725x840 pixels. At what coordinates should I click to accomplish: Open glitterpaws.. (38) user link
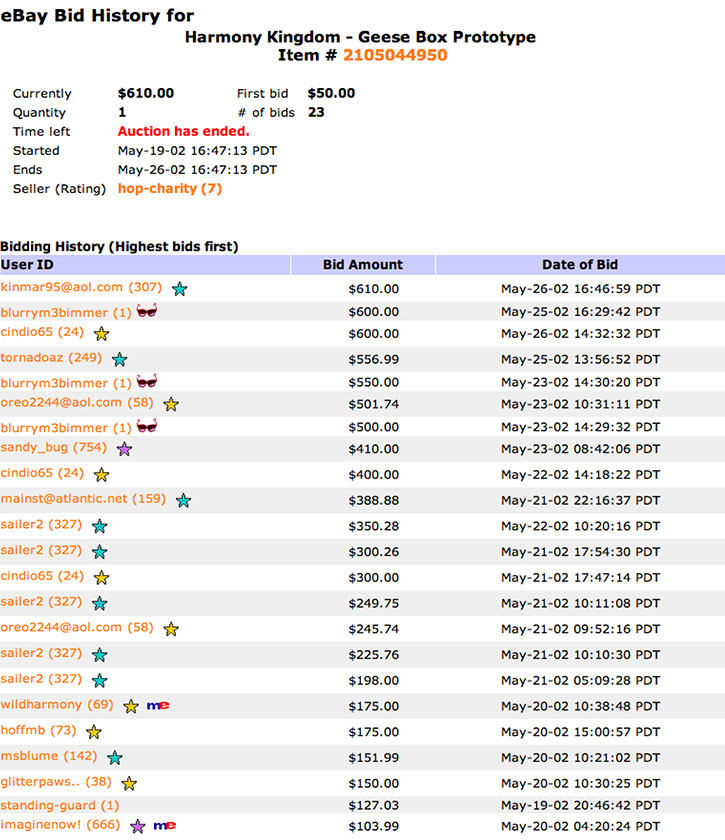pyautogui.click(x=56, y=782)
